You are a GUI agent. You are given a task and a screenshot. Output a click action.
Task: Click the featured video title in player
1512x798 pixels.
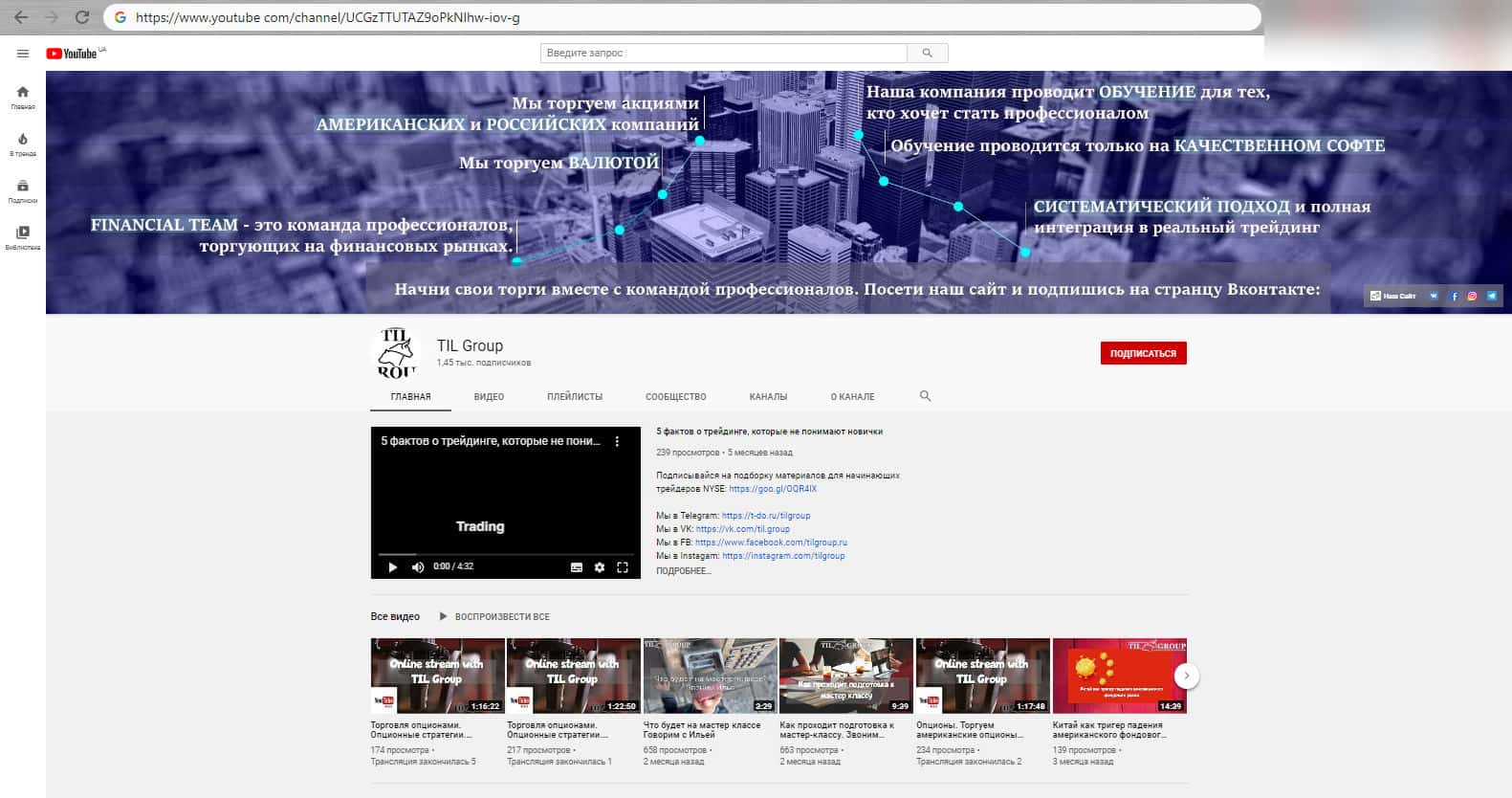pos(491,441)
